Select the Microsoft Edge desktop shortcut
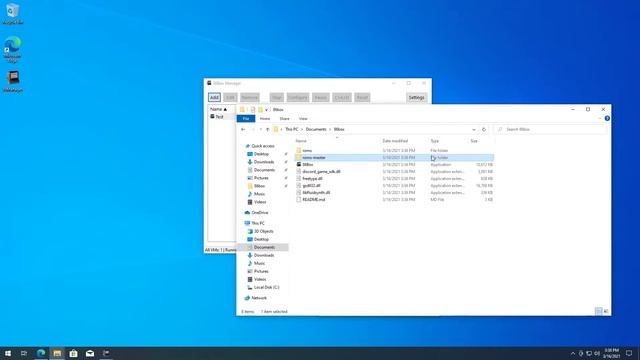 pyautogui.click(x=13, y=49)
